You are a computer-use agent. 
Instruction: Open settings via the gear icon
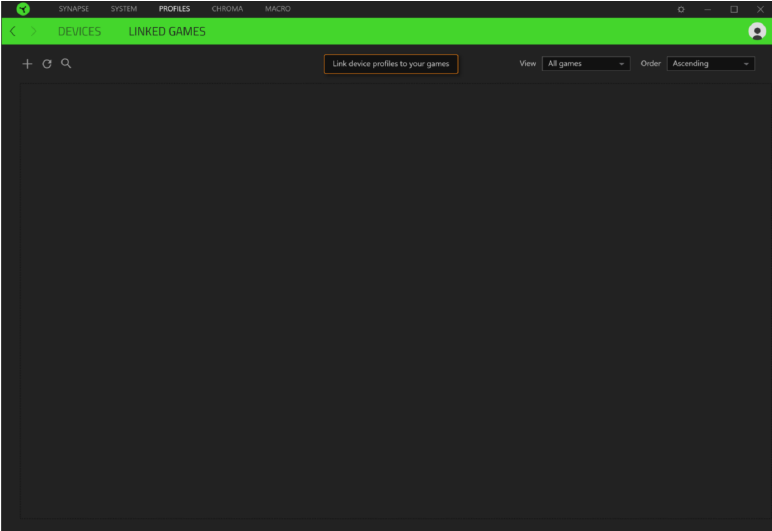(681, 9)
